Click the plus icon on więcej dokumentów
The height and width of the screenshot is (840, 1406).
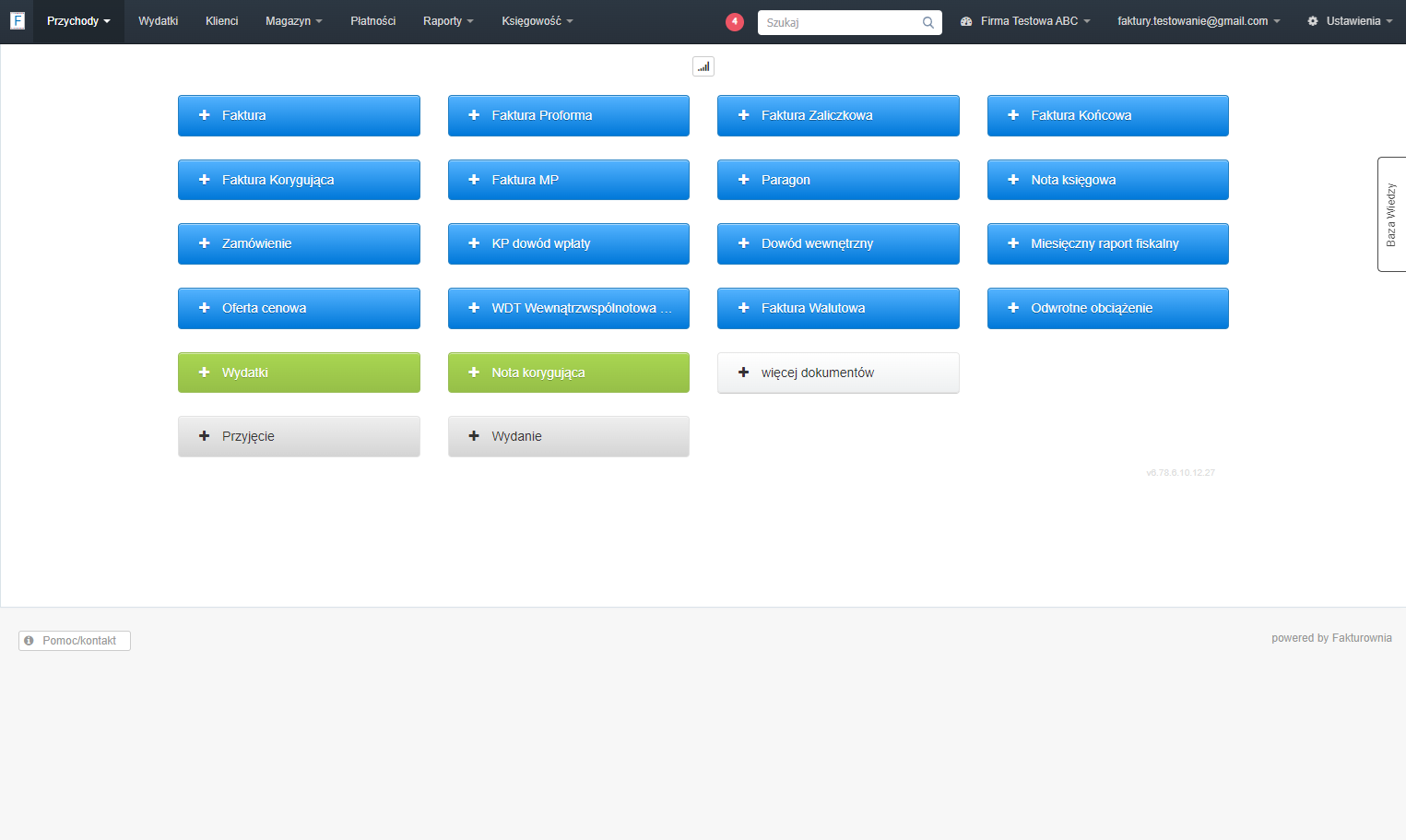(744, 373)
